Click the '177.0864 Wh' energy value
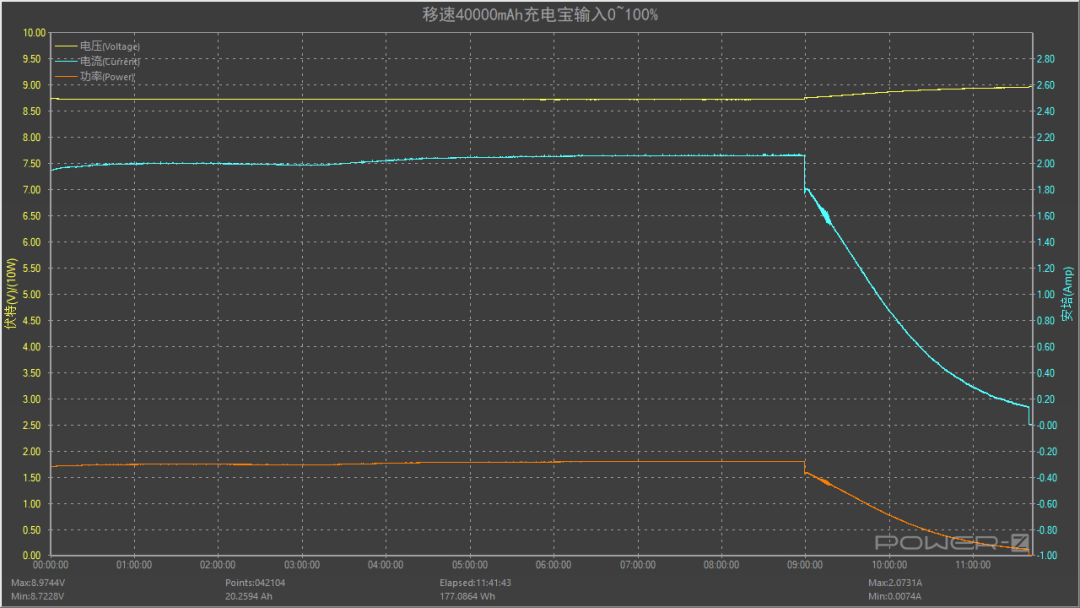This screenshot has height=608, width=1080. click(x=467, y=596)
